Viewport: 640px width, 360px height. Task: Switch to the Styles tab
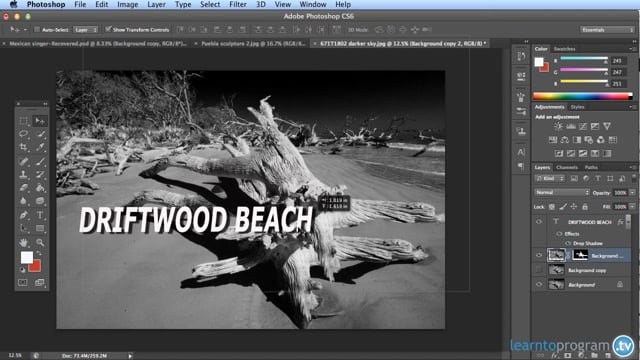[x=578, y=107]
